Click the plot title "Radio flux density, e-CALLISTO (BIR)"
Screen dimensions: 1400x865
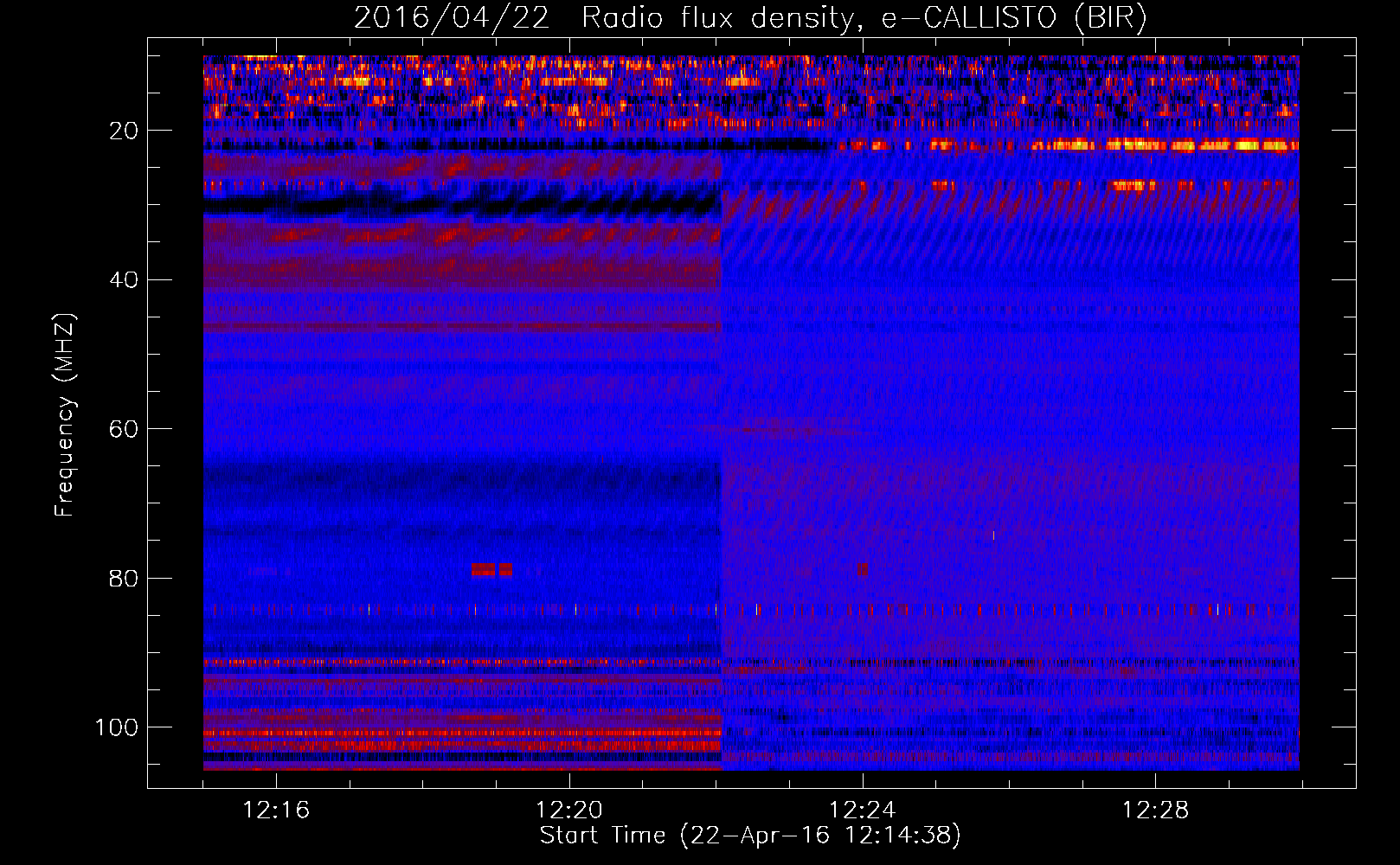pos(864,18)
